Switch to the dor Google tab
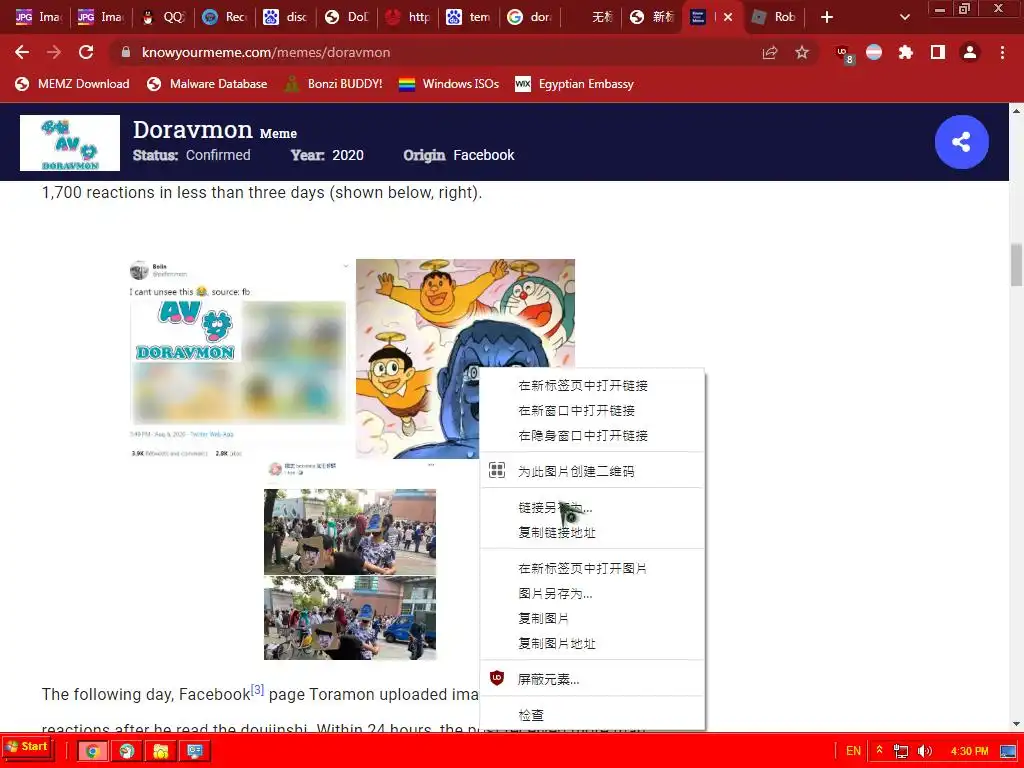1024x768 pixels. coord(530,17)
